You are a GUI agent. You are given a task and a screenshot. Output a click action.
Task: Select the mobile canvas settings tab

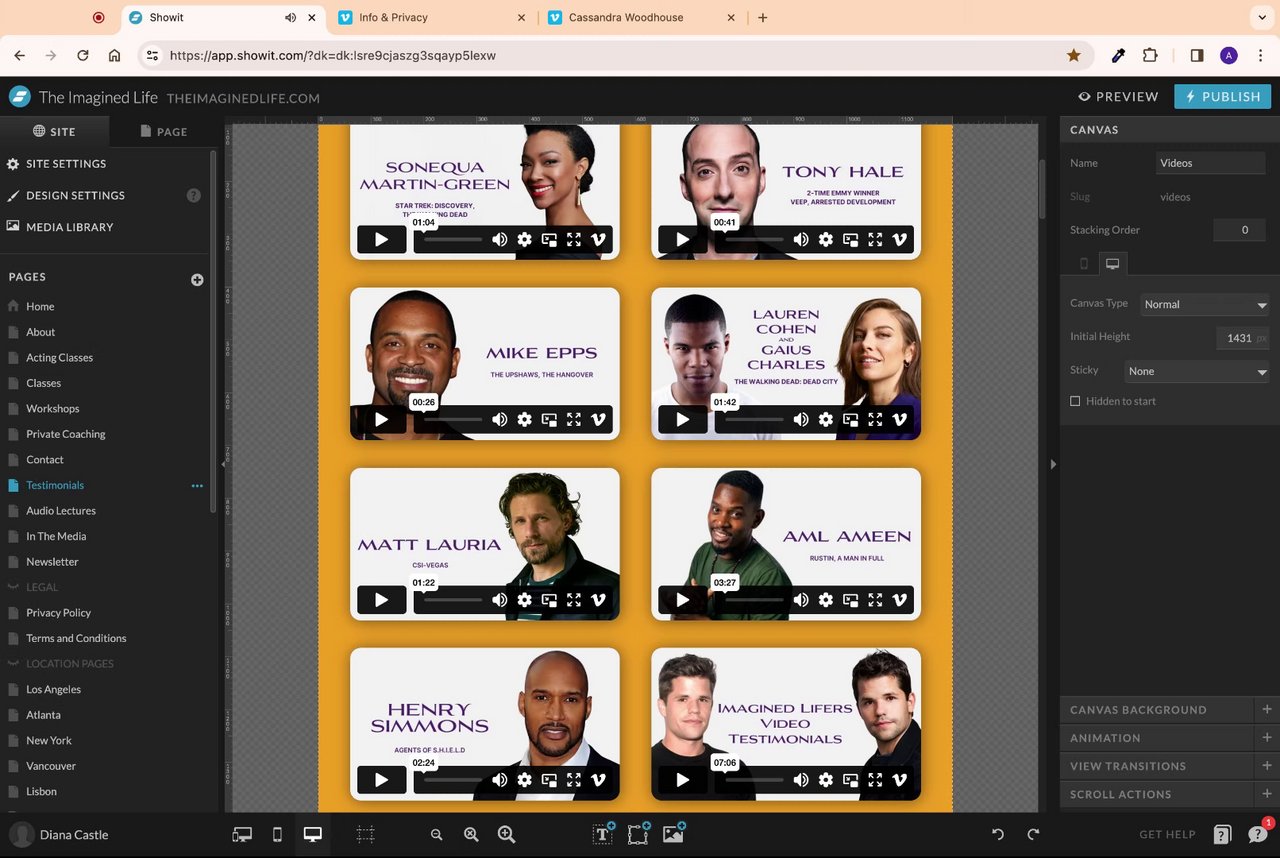1084,264
